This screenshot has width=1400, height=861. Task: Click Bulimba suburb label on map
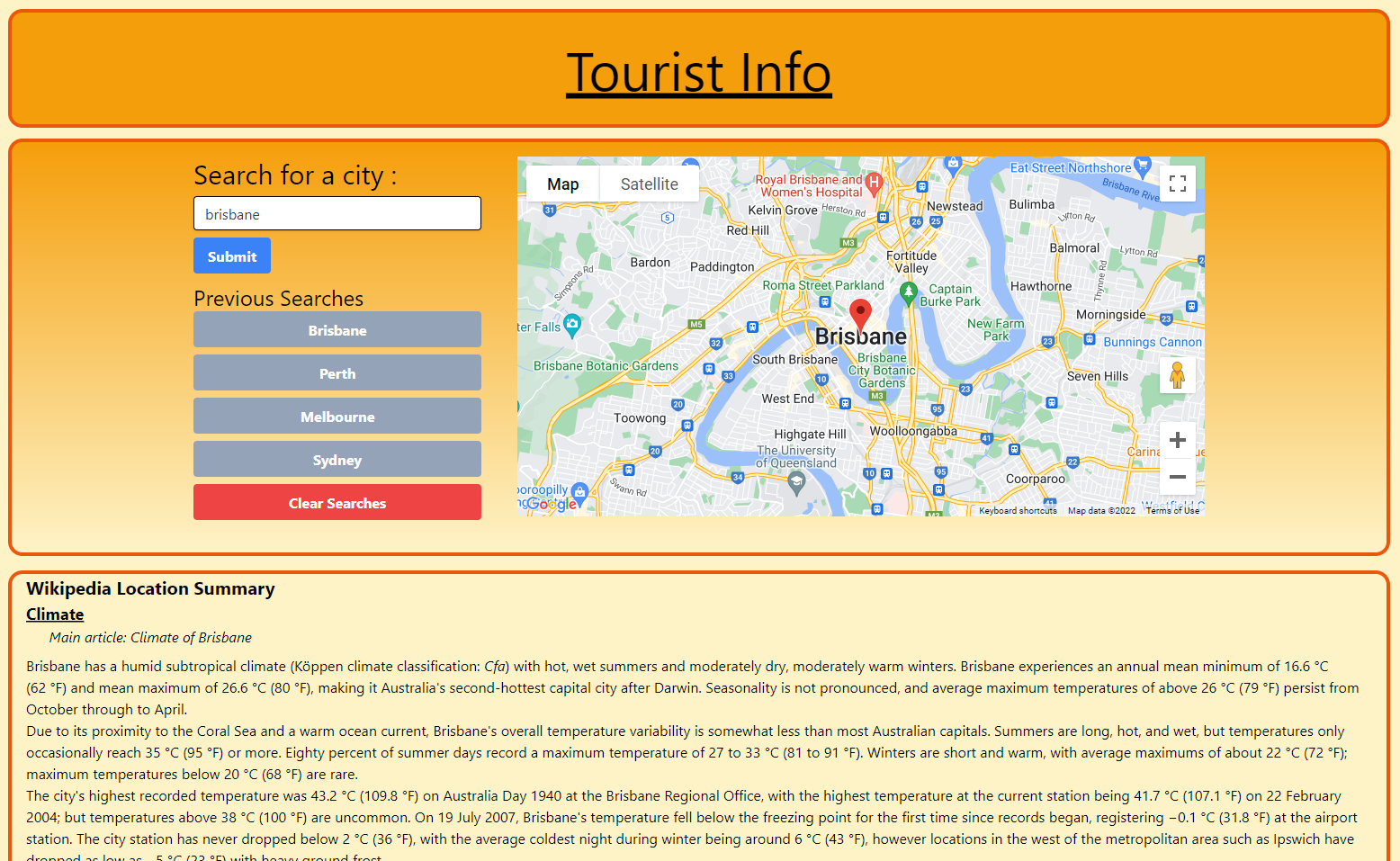click(x=1032, y=204)
